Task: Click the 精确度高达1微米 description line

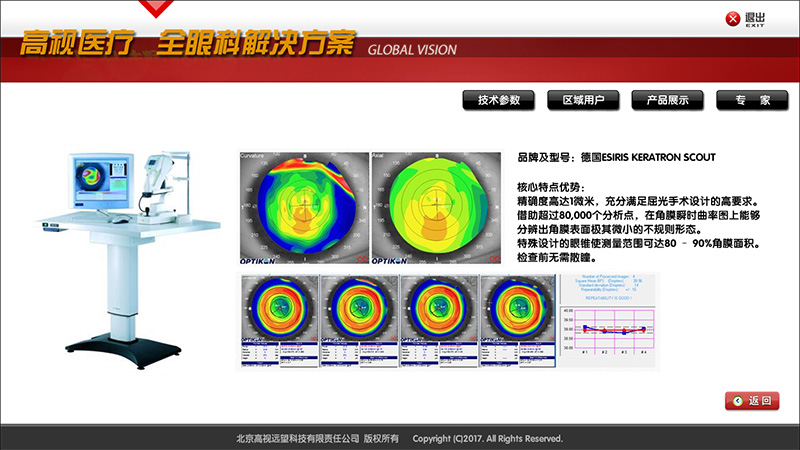Action: coord(639,201)
